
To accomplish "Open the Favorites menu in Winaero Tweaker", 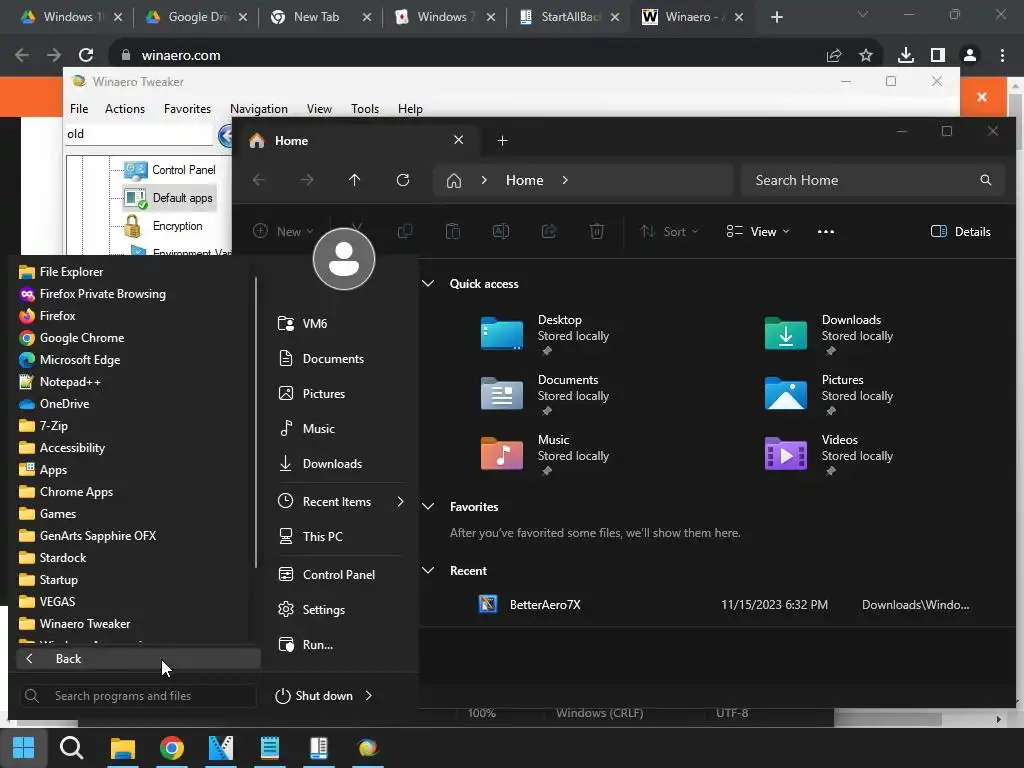I will click(187, 108).
